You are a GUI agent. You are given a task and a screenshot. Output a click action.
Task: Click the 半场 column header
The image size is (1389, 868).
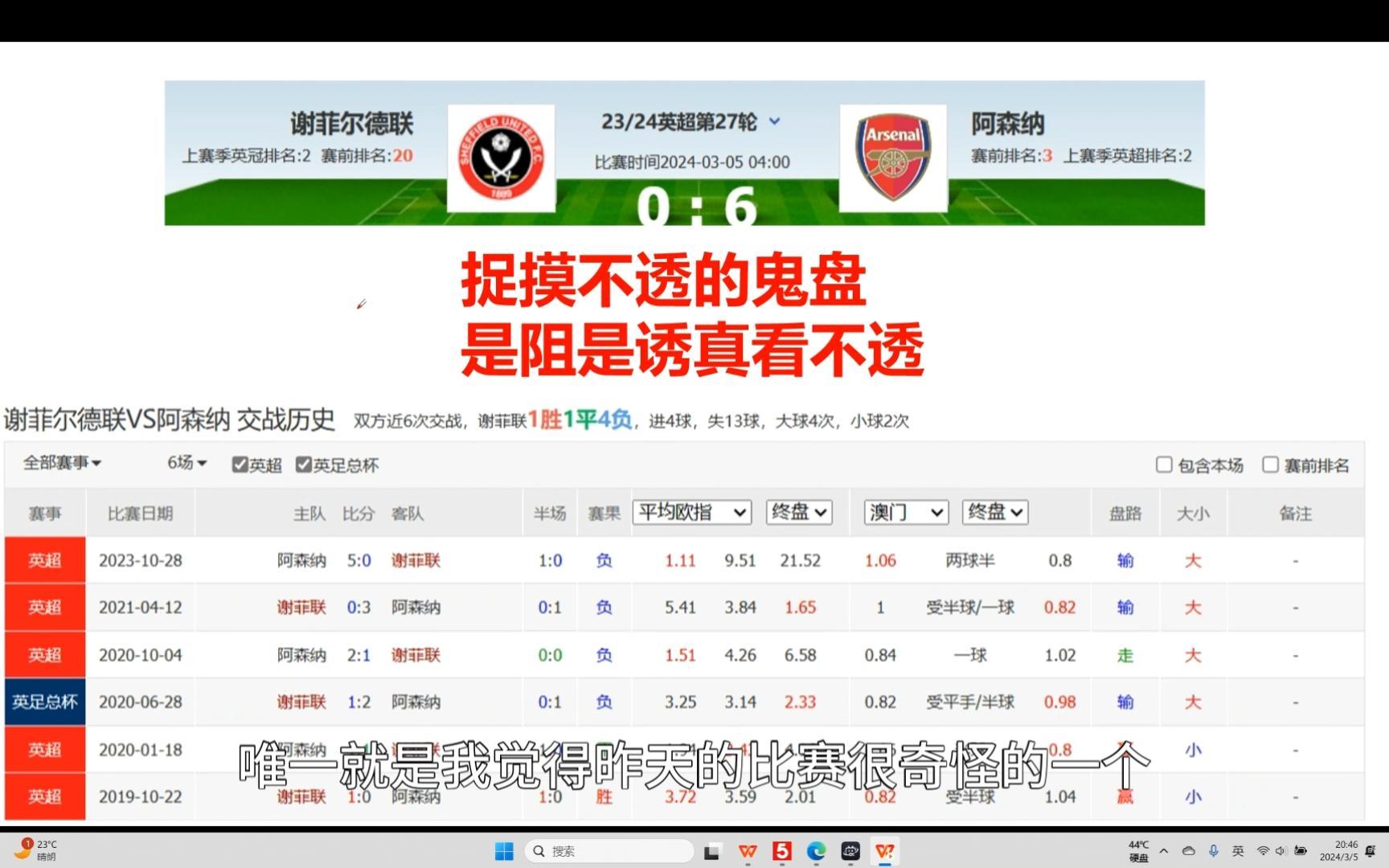click(x=550, y=514)
